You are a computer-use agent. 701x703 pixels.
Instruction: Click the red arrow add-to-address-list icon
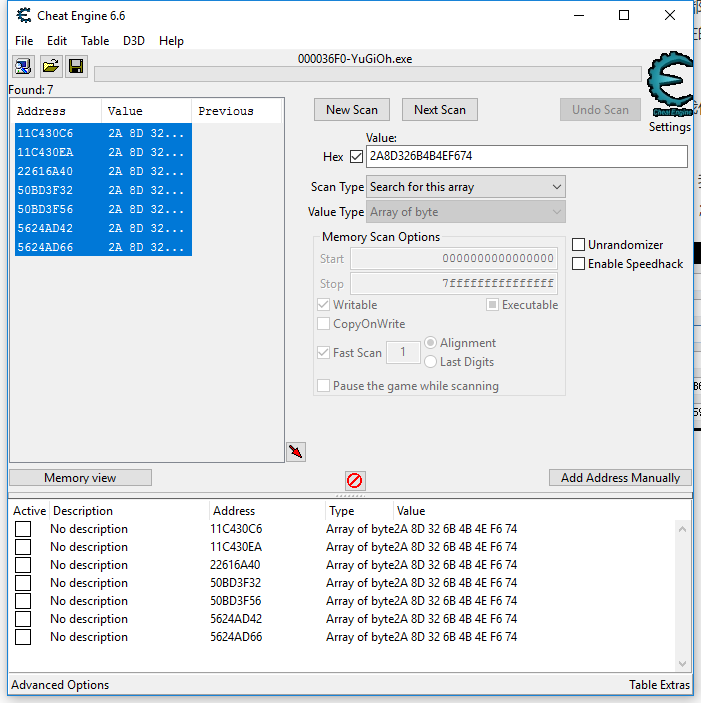click(296, 451)
